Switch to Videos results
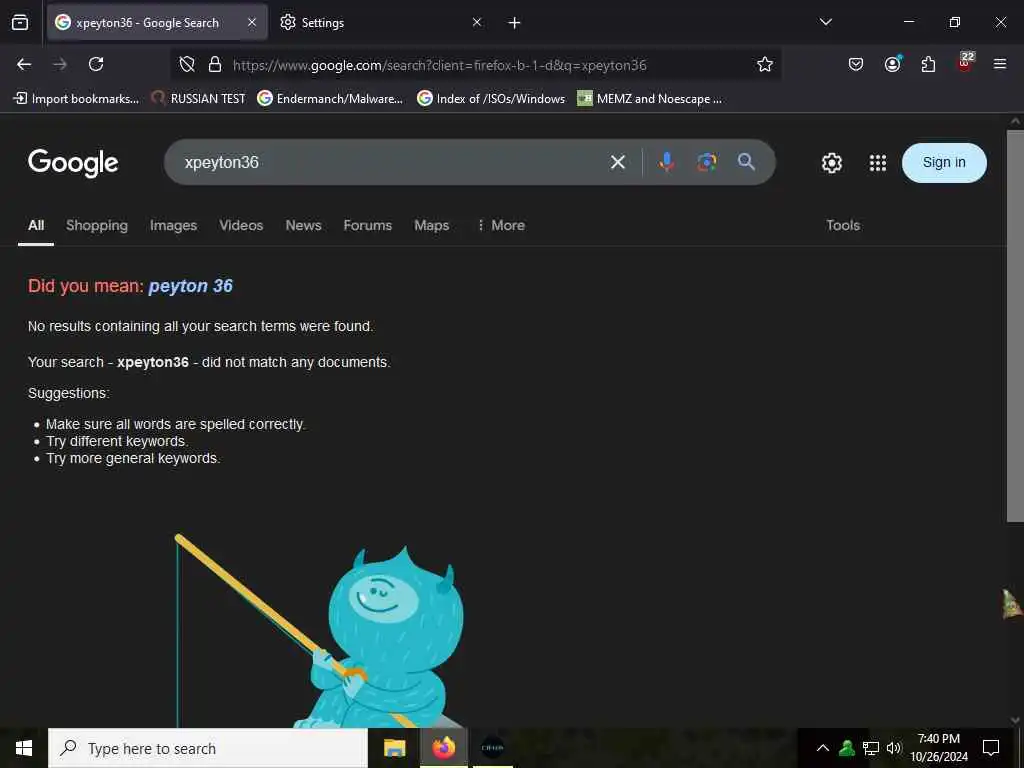Viewport: 1024px width, 768px height. pyautogui.click(x=241, y=225)
